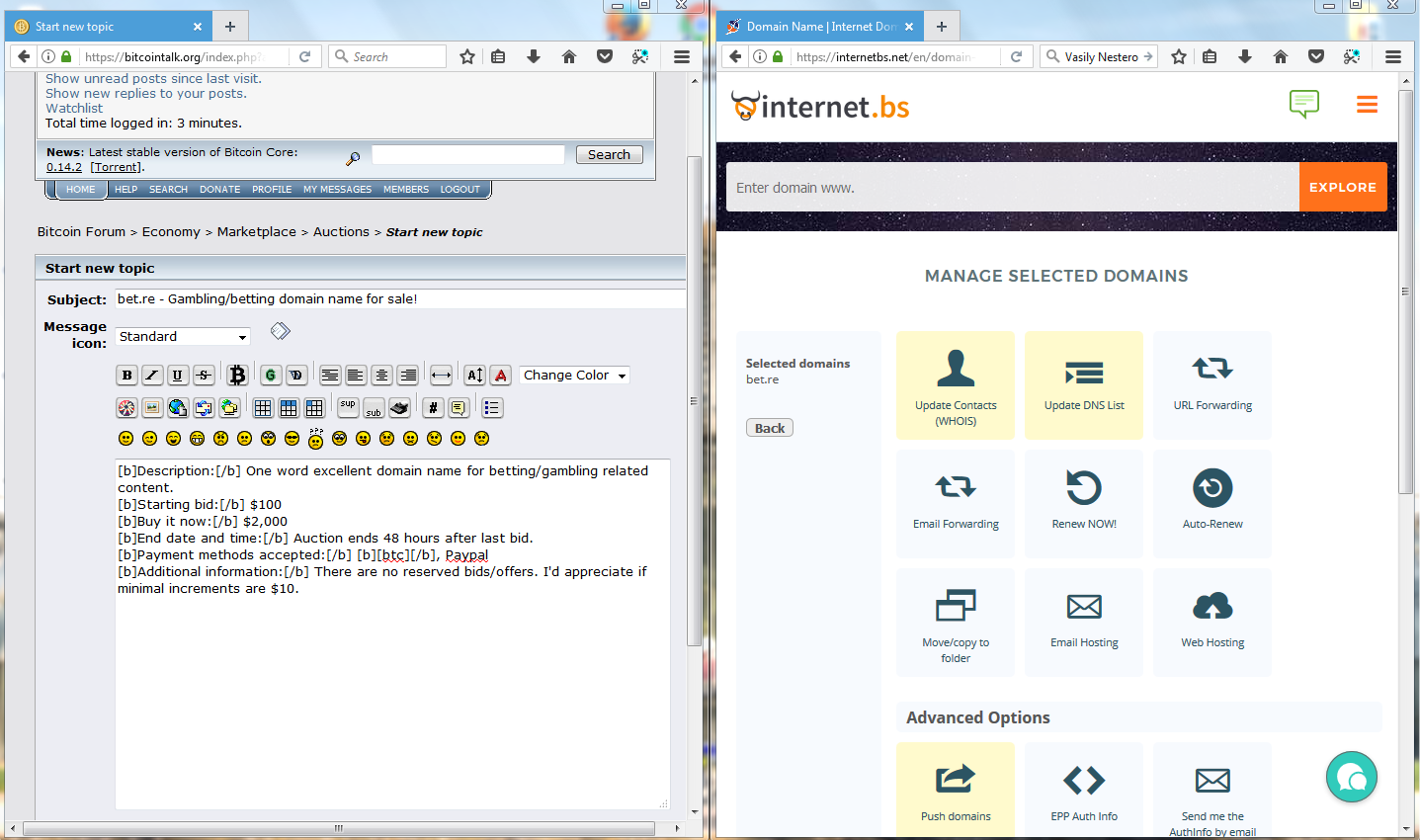Apply bold BBCode formatting in post editor
The width and height of the screenshot is (1420, 840).
(126, 375)
